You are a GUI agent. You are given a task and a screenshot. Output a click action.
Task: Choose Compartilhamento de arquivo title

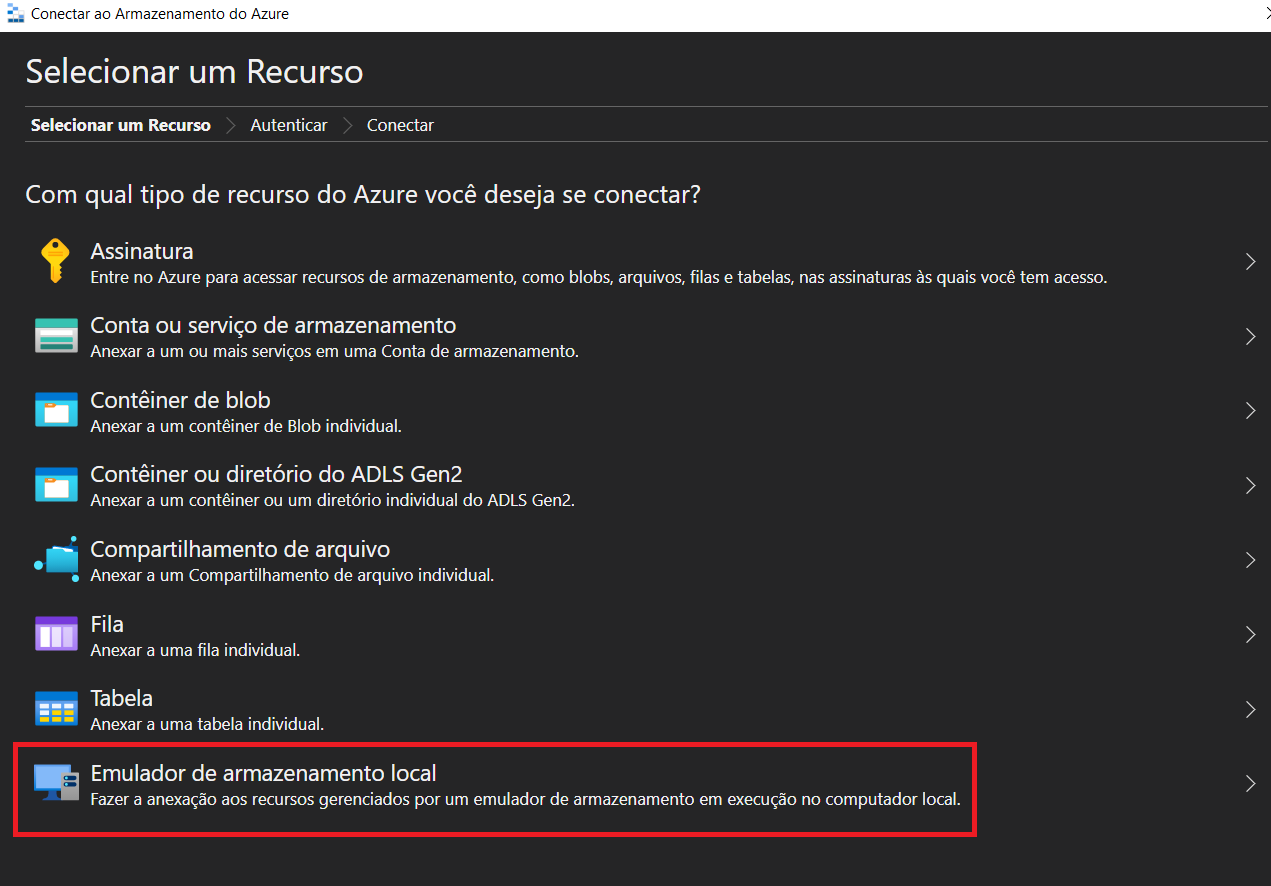(x=240, y=549)
